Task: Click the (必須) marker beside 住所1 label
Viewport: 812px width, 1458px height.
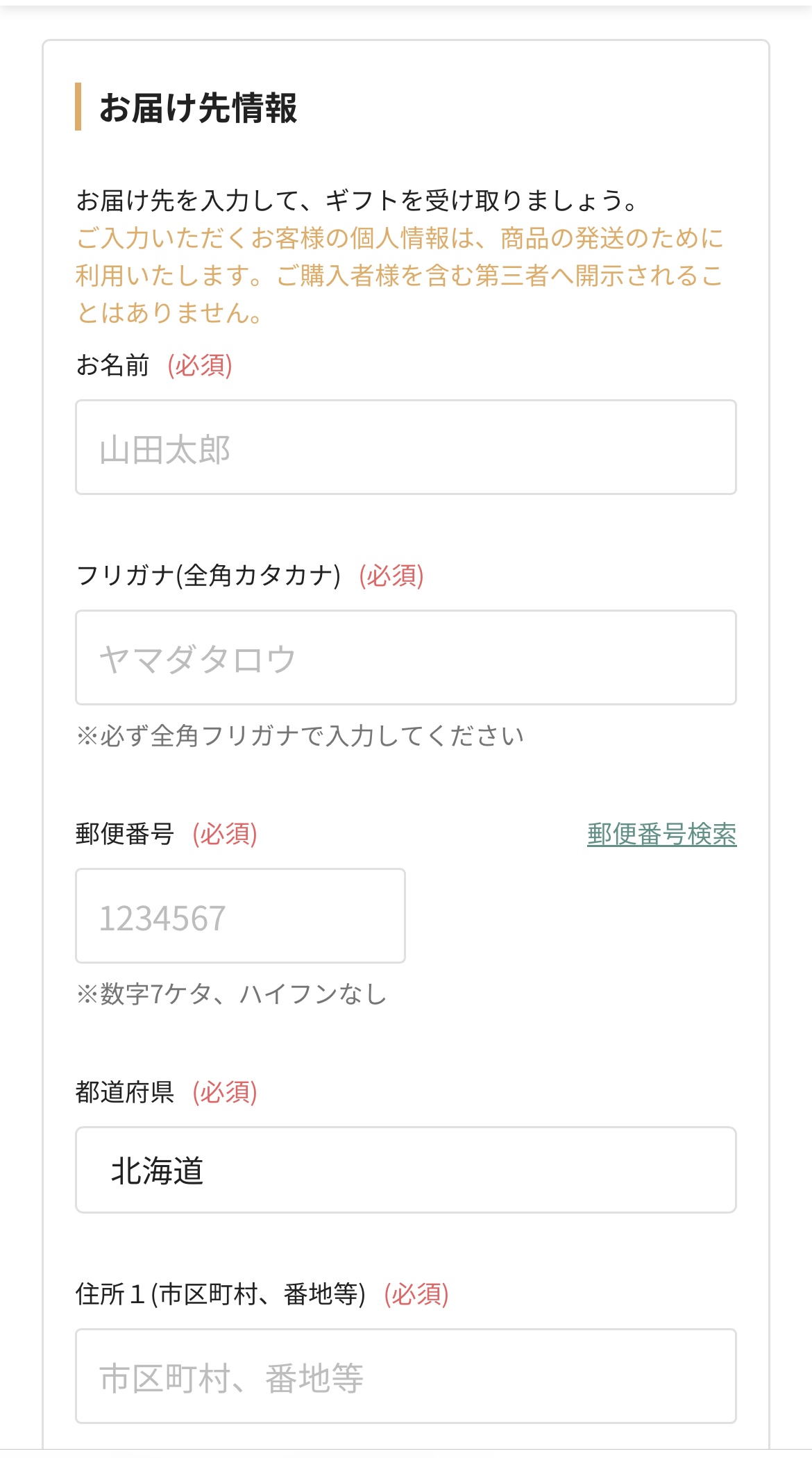Action: click(416, 1295)
